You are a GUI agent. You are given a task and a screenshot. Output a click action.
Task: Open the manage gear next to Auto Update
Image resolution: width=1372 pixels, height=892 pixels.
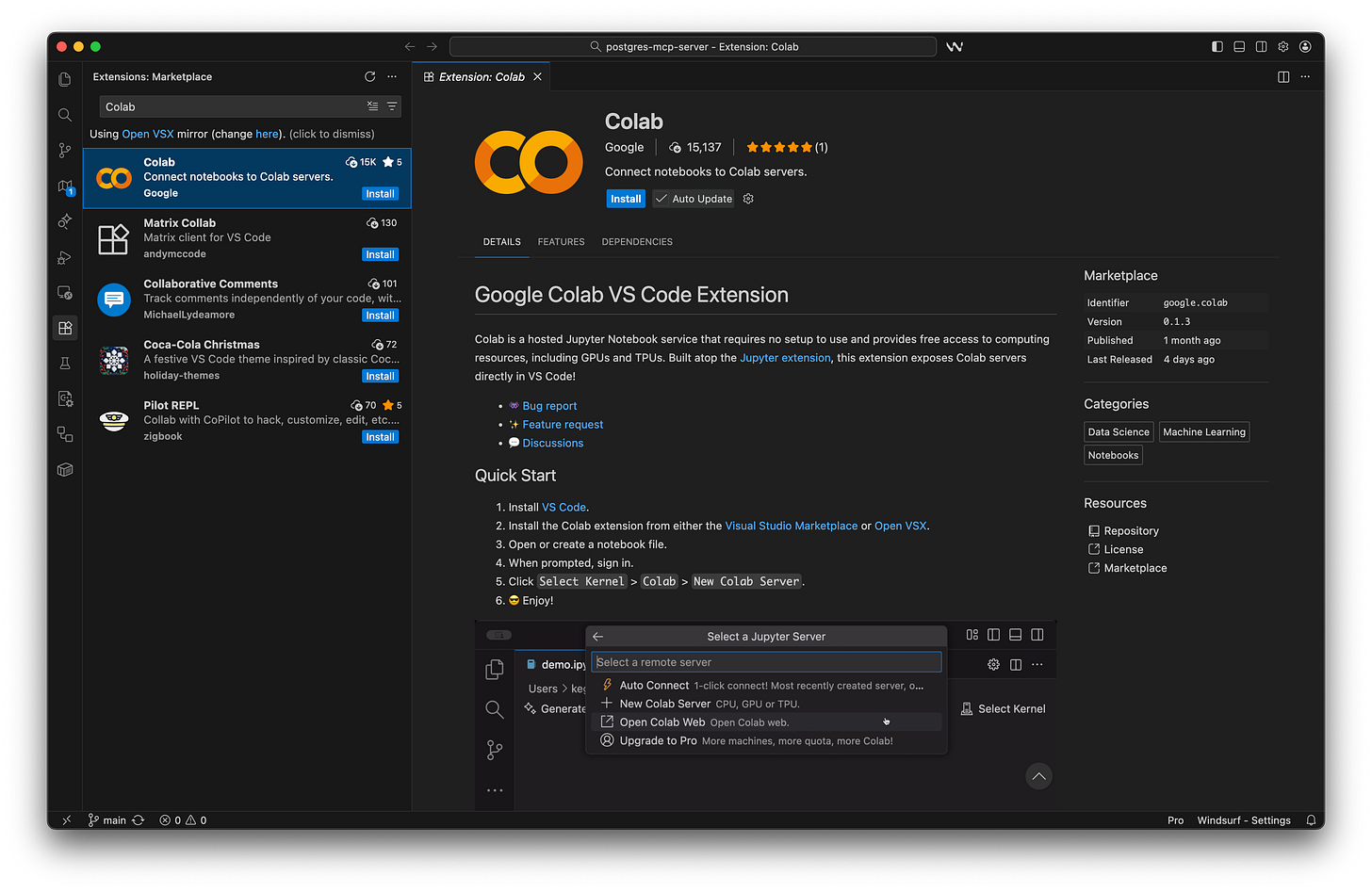tap(748, 199)
